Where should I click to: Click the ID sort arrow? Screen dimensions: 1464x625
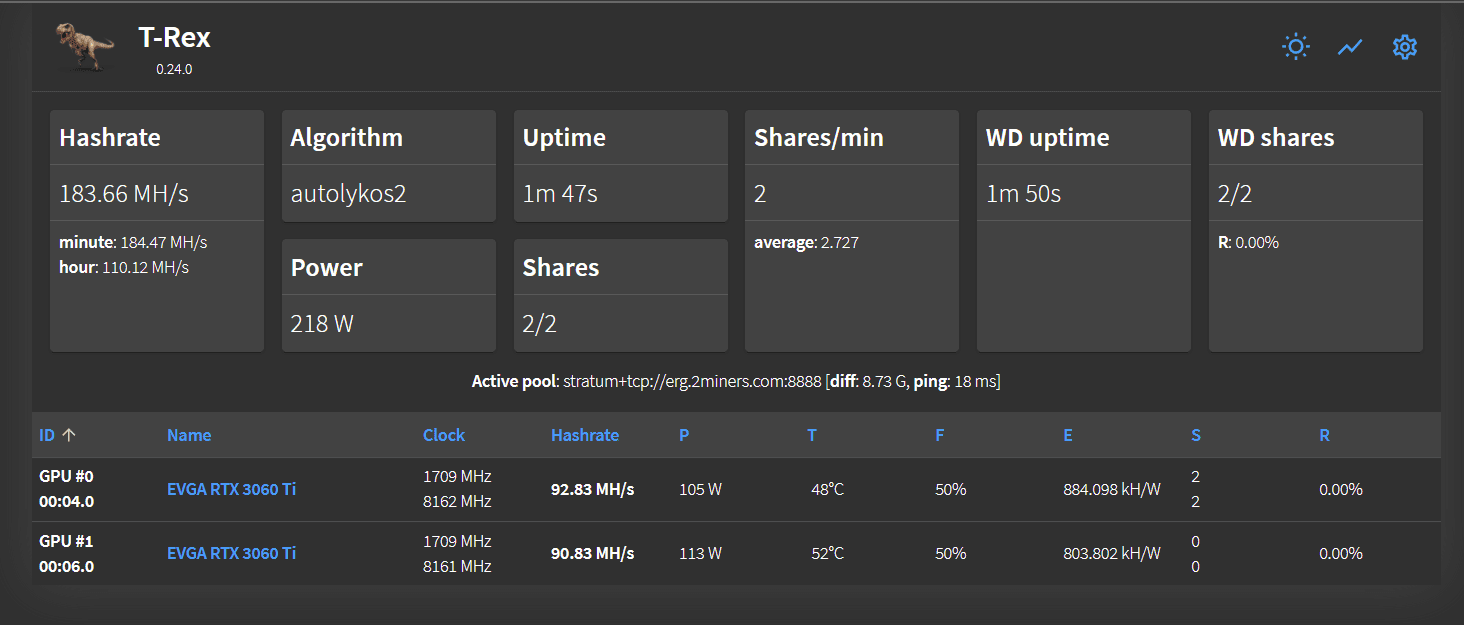tap(68, 435)
